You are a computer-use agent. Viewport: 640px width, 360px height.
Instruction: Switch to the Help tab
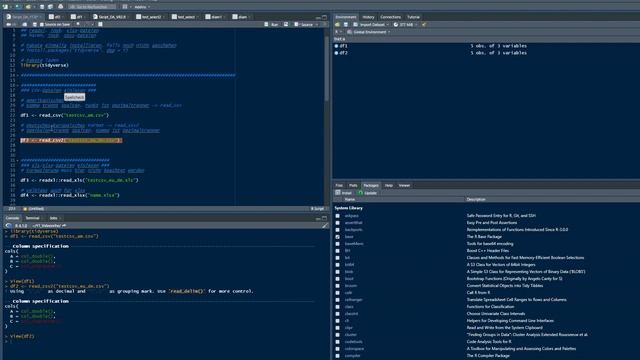coord(389,185)
